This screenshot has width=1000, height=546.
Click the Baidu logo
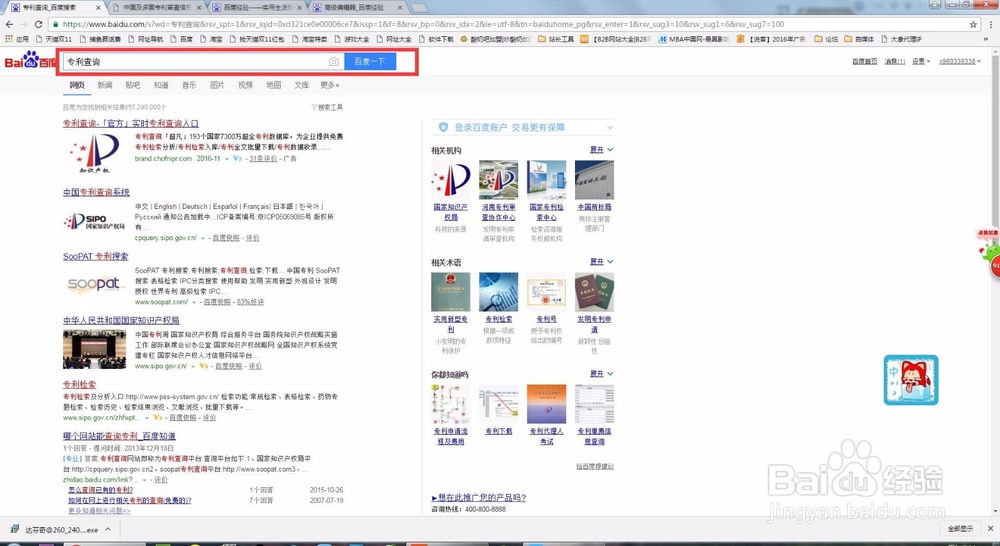click(30, 61)
